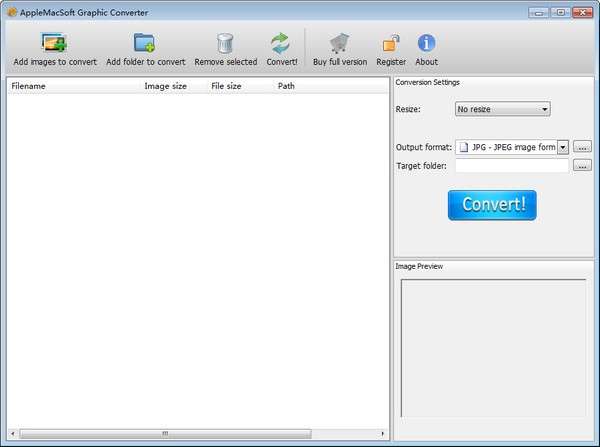Sort list by Filename column header

click(28, 86)
